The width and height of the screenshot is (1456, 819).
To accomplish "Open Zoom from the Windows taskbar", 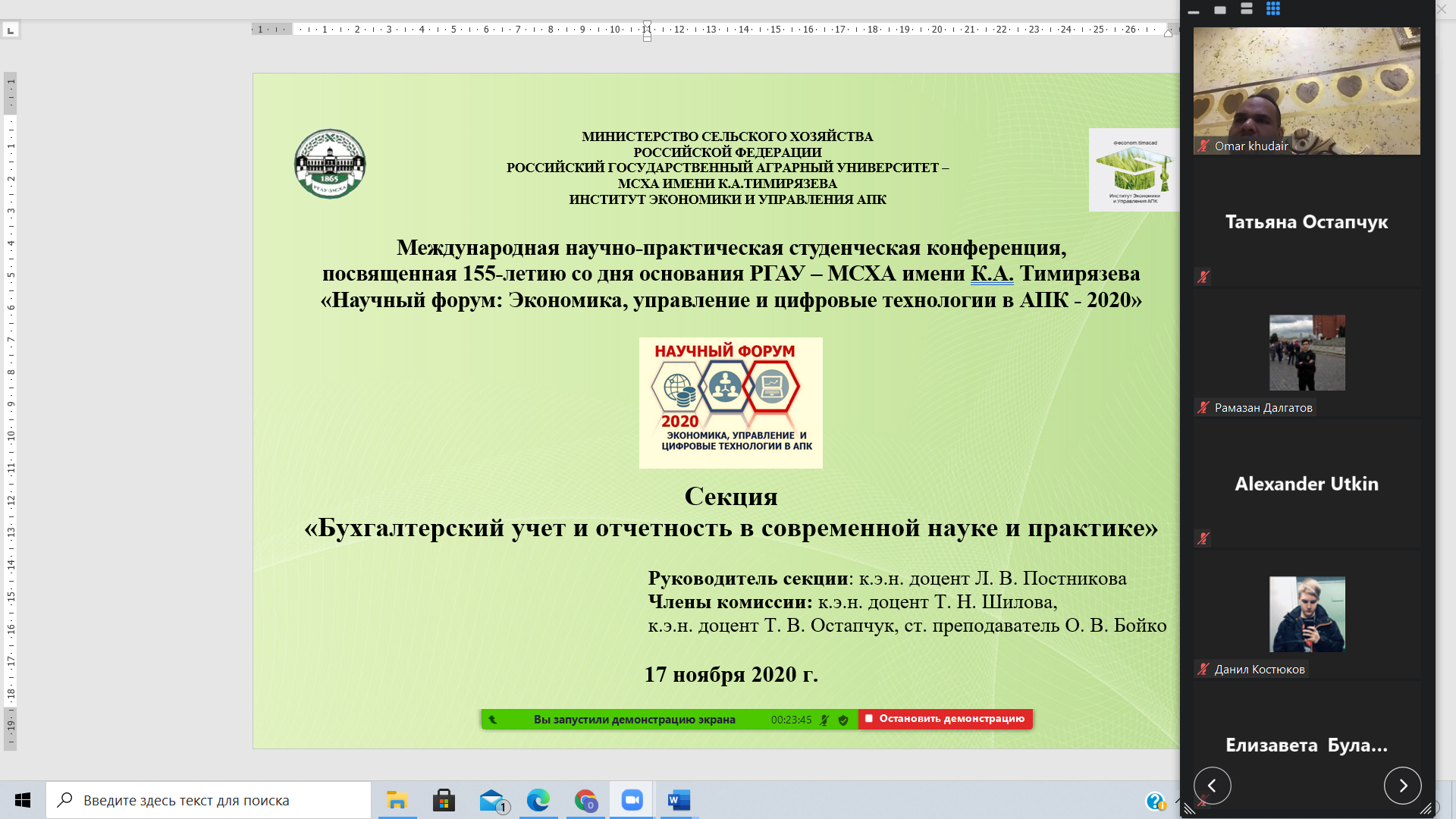I will (x=632, y=800).
